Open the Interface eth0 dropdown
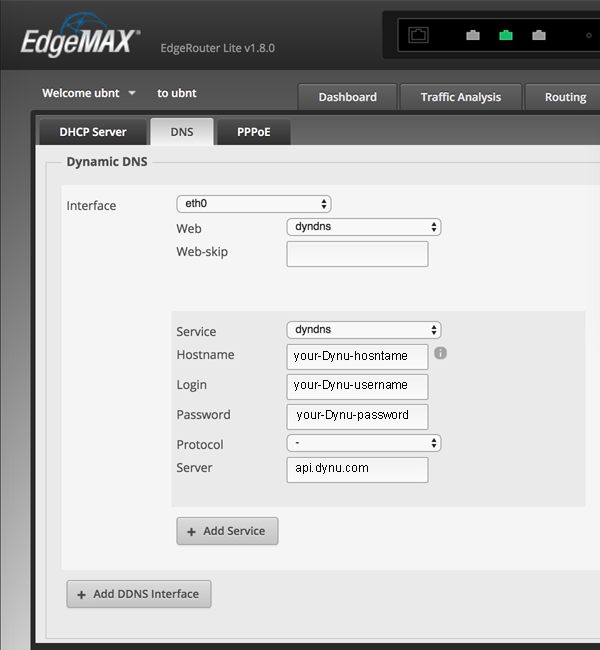The height and width of the screenshot is (650, 600). [254, 204]
